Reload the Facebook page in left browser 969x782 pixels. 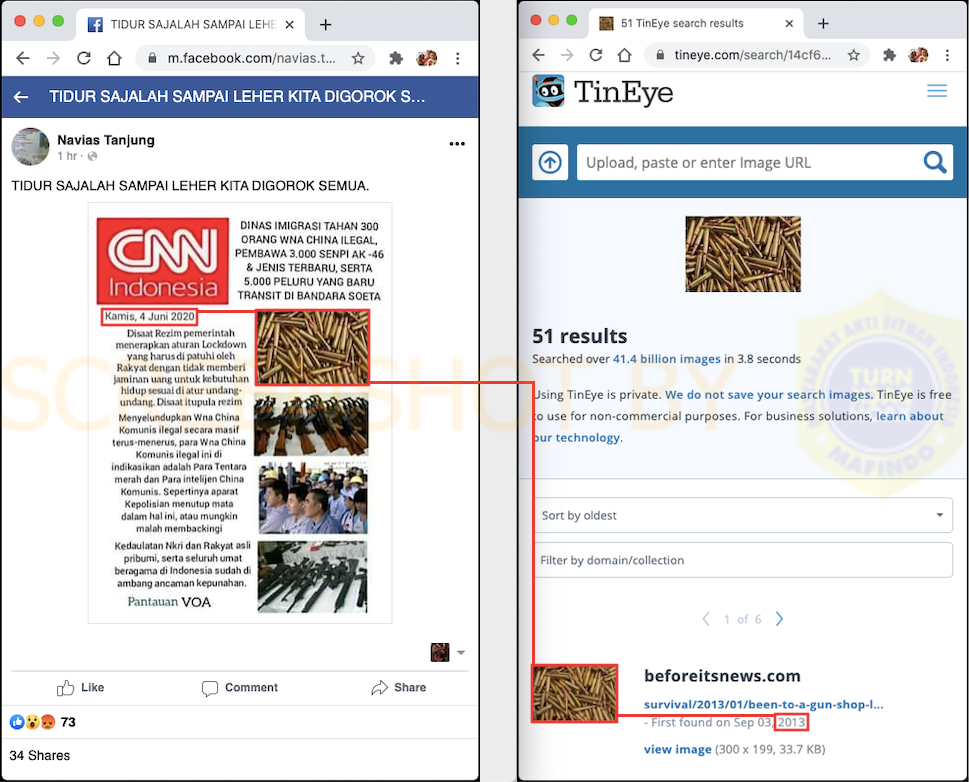84,58
